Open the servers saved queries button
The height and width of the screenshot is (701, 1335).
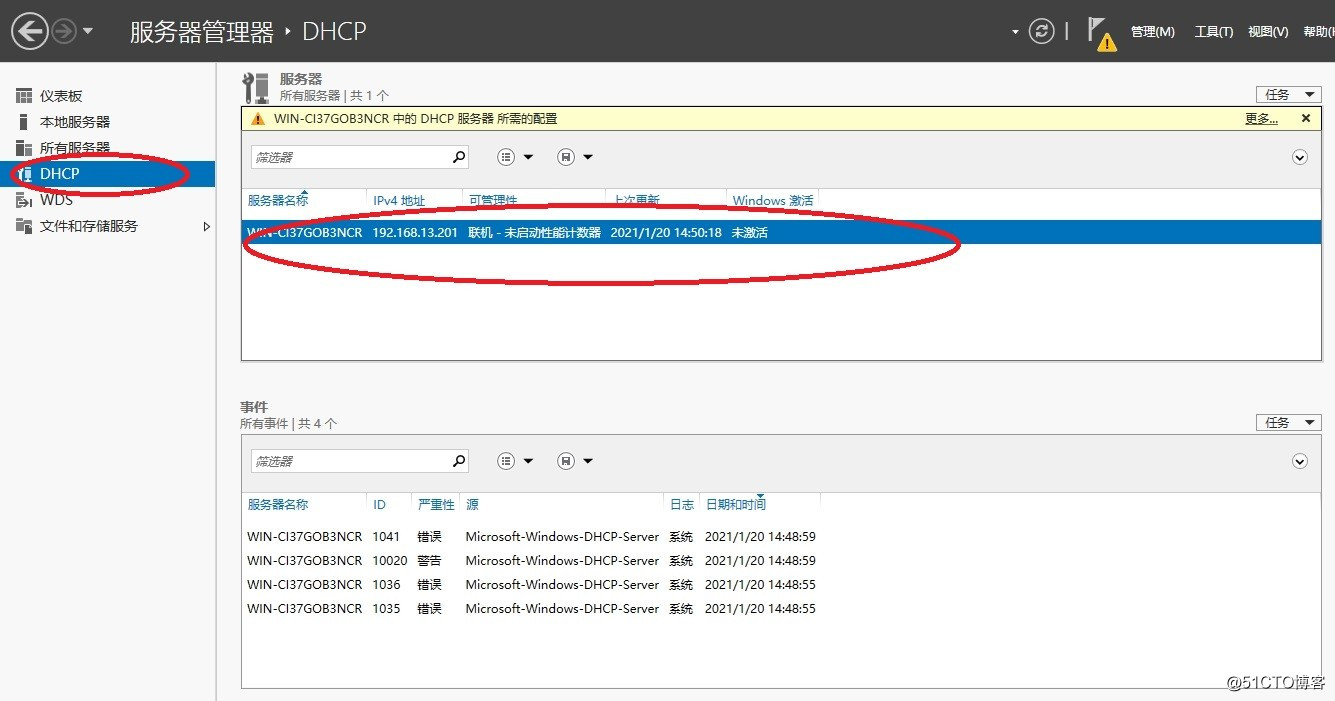(x=566, y=157)
